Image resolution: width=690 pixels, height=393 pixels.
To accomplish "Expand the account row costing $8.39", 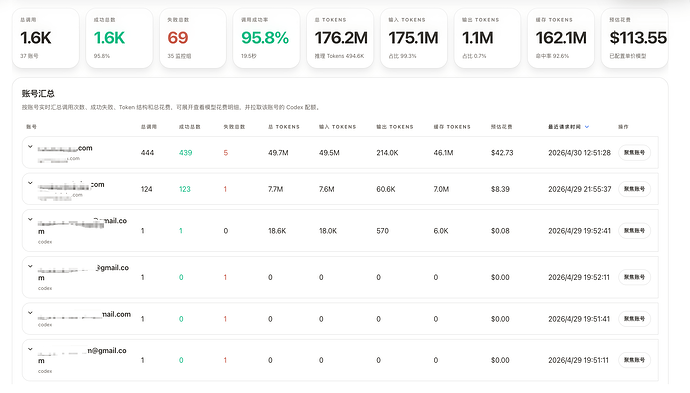I will coord(30,183).
